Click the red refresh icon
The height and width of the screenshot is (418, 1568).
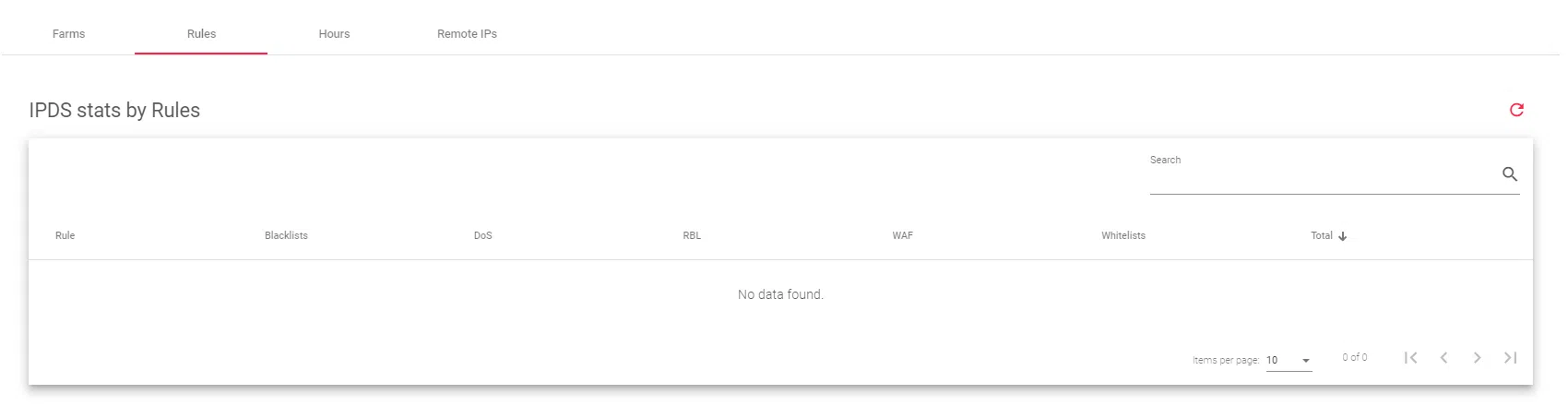click(1516, 110)
